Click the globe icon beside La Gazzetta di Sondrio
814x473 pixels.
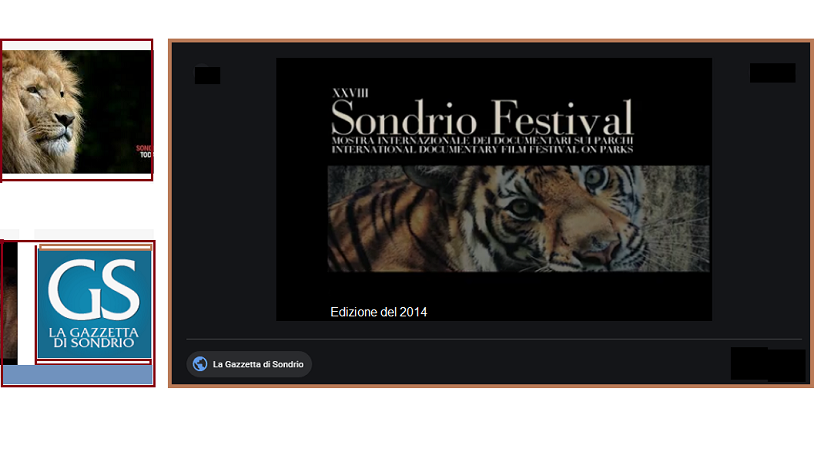pyautogui.click(x=200, y=364)
